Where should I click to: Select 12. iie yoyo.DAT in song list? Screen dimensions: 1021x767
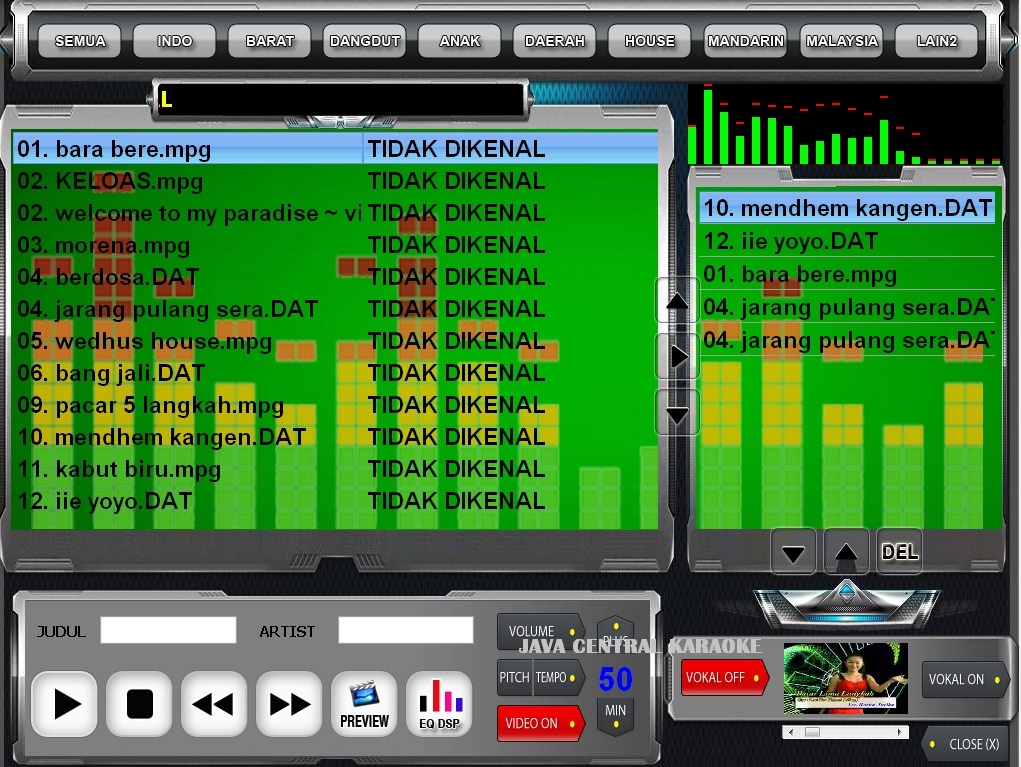[x=335, y=501]
